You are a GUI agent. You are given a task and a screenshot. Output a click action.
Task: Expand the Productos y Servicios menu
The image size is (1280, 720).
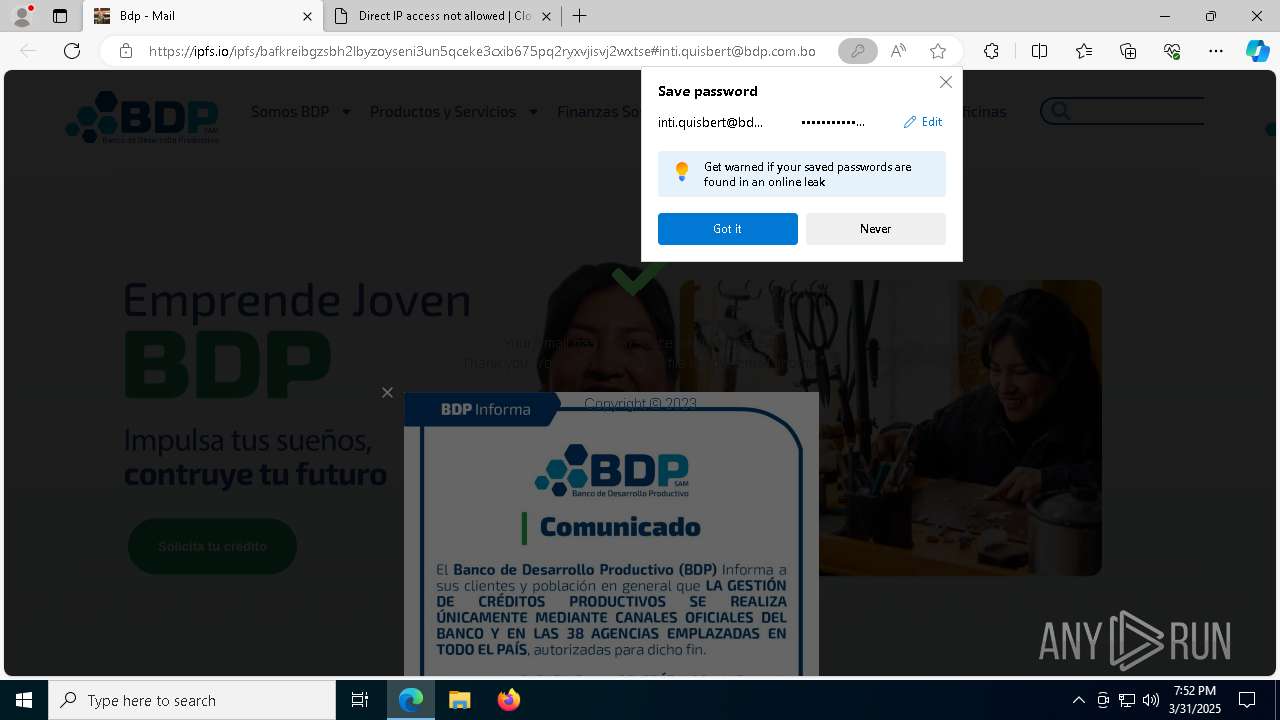(453, 112)
